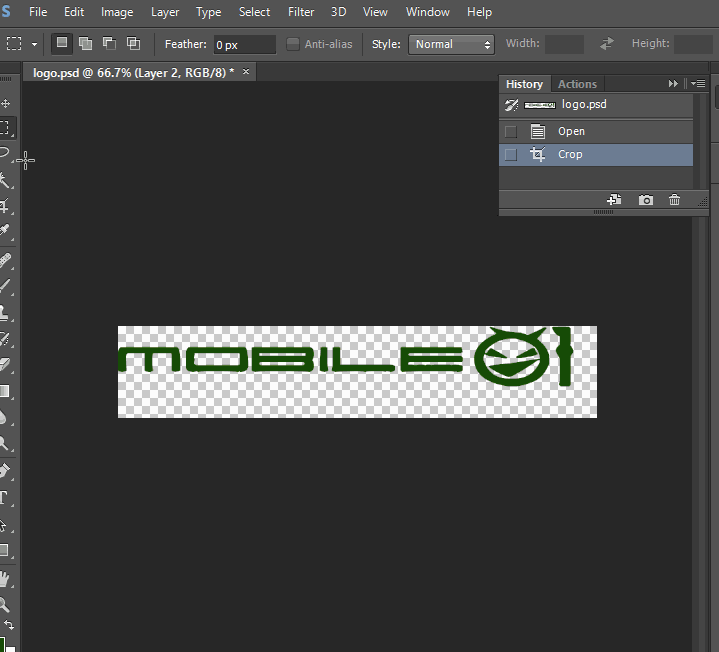Select the Zoom tool
This screenshot has width=719, height=652.
point(5,604)
